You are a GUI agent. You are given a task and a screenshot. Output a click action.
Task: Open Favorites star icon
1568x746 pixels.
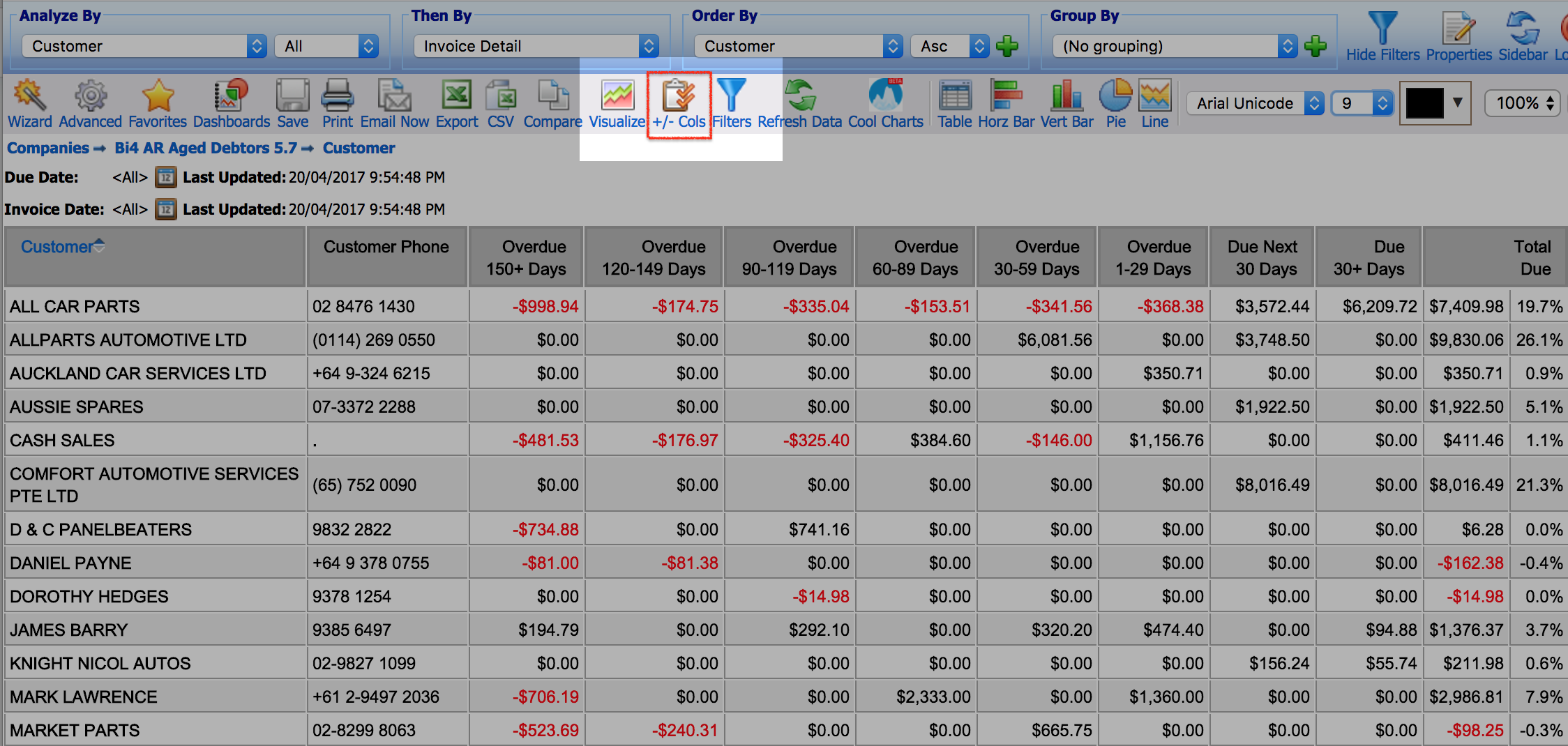pos(158,105)
